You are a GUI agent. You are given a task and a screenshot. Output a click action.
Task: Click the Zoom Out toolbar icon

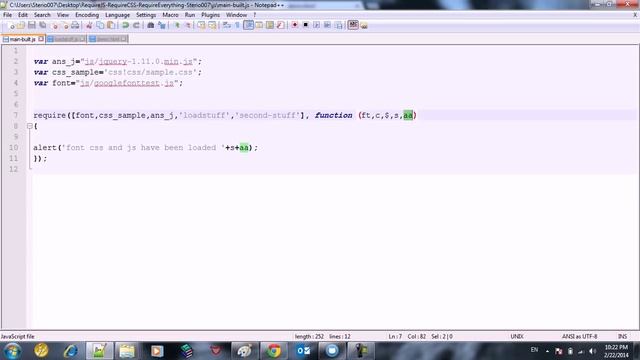coord(188,25)
